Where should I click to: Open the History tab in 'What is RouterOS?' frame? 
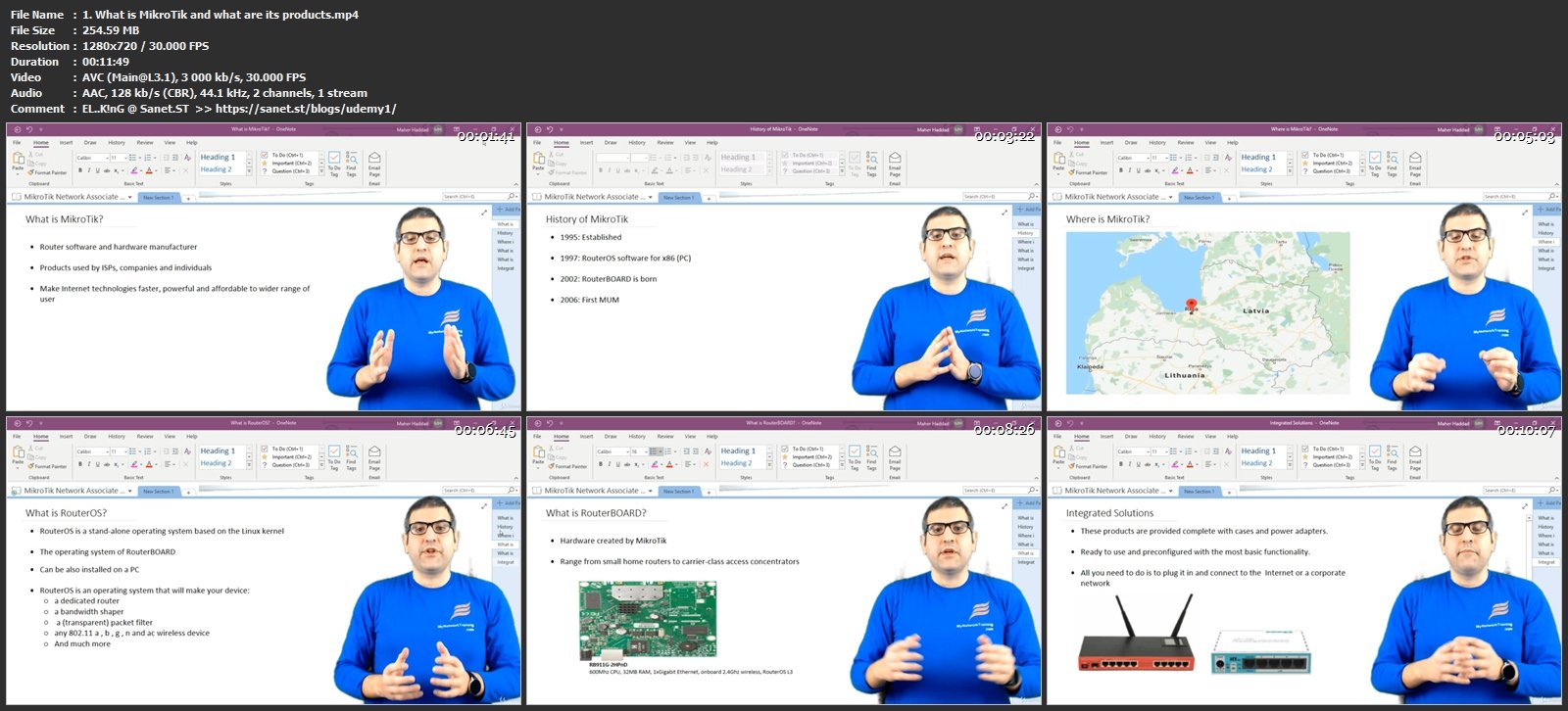point(117,436)
